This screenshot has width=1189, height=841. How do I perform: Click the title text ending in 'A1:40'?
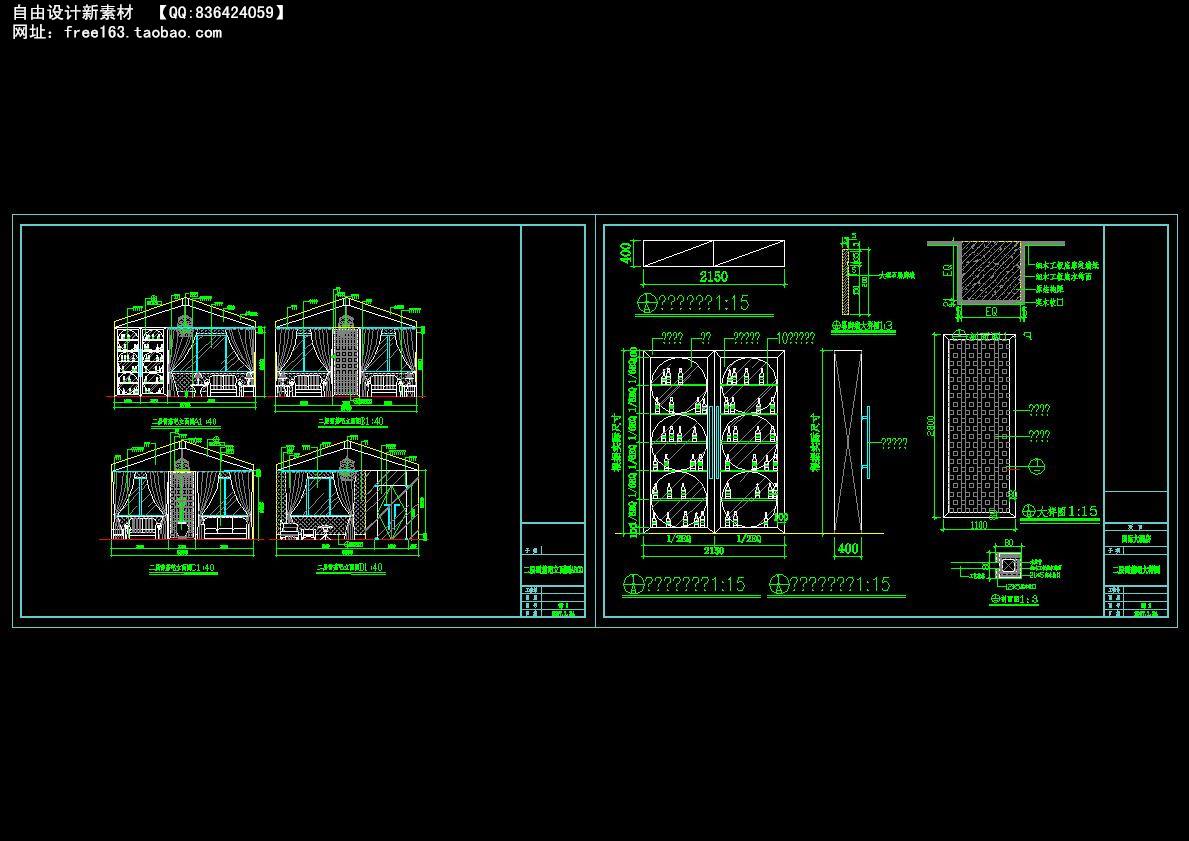[184, 421]
